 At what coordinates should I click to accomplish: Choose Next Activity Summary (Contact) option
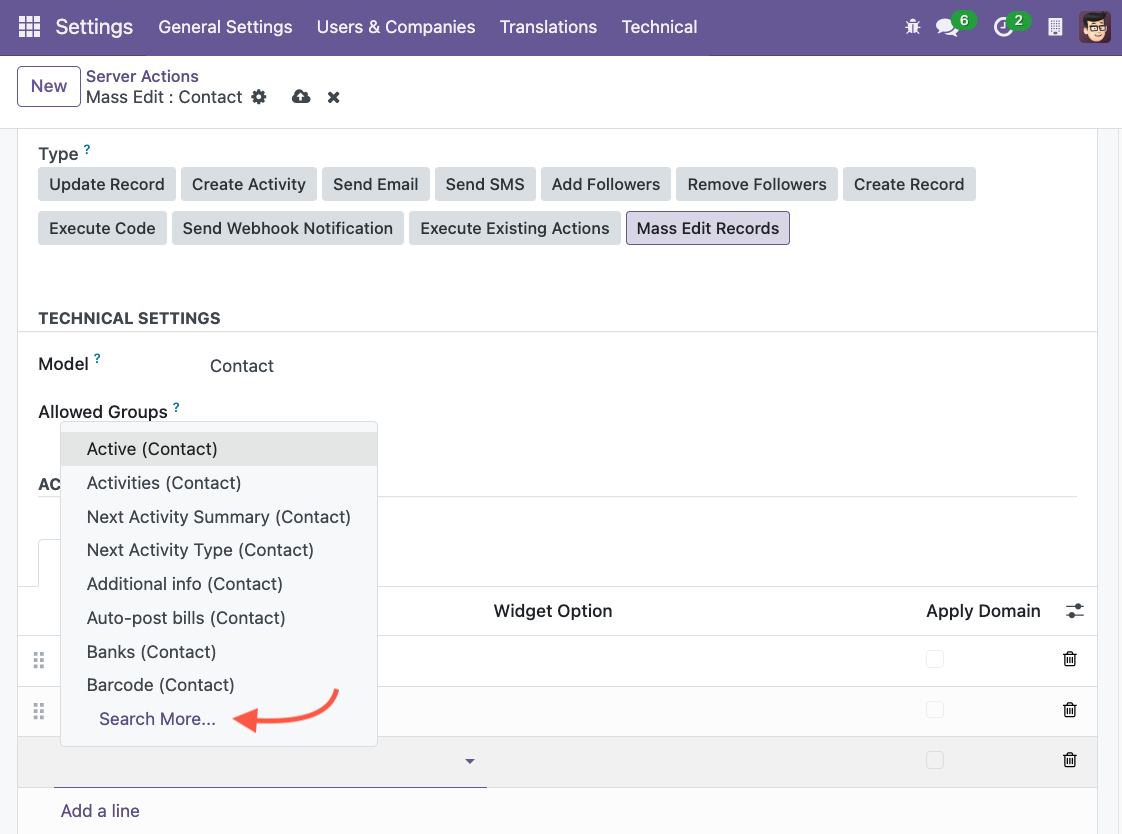coord(219,517)
